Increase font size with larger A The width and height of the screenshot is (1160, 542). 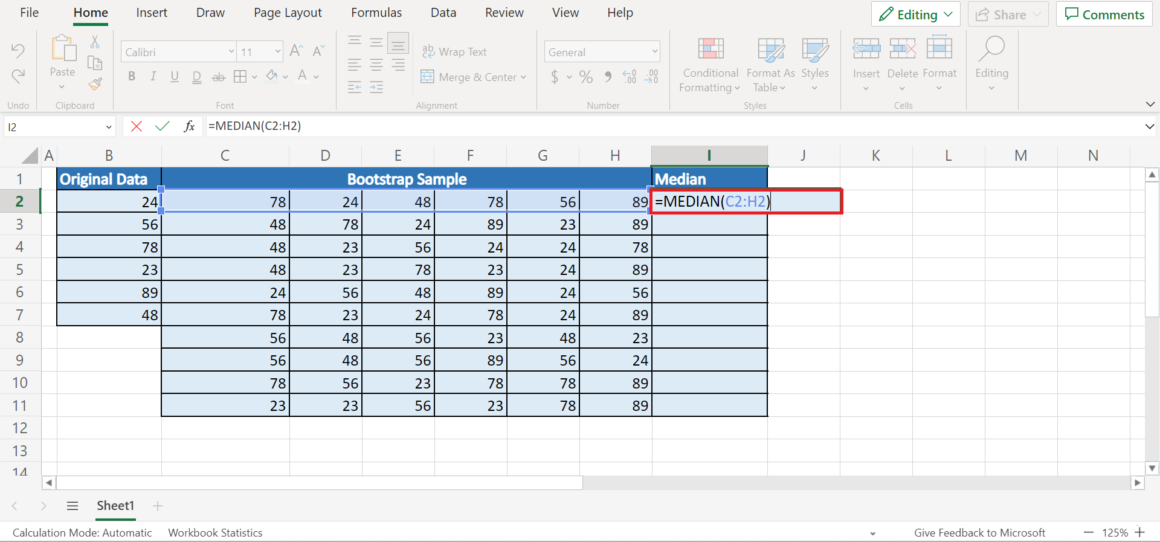296,51
